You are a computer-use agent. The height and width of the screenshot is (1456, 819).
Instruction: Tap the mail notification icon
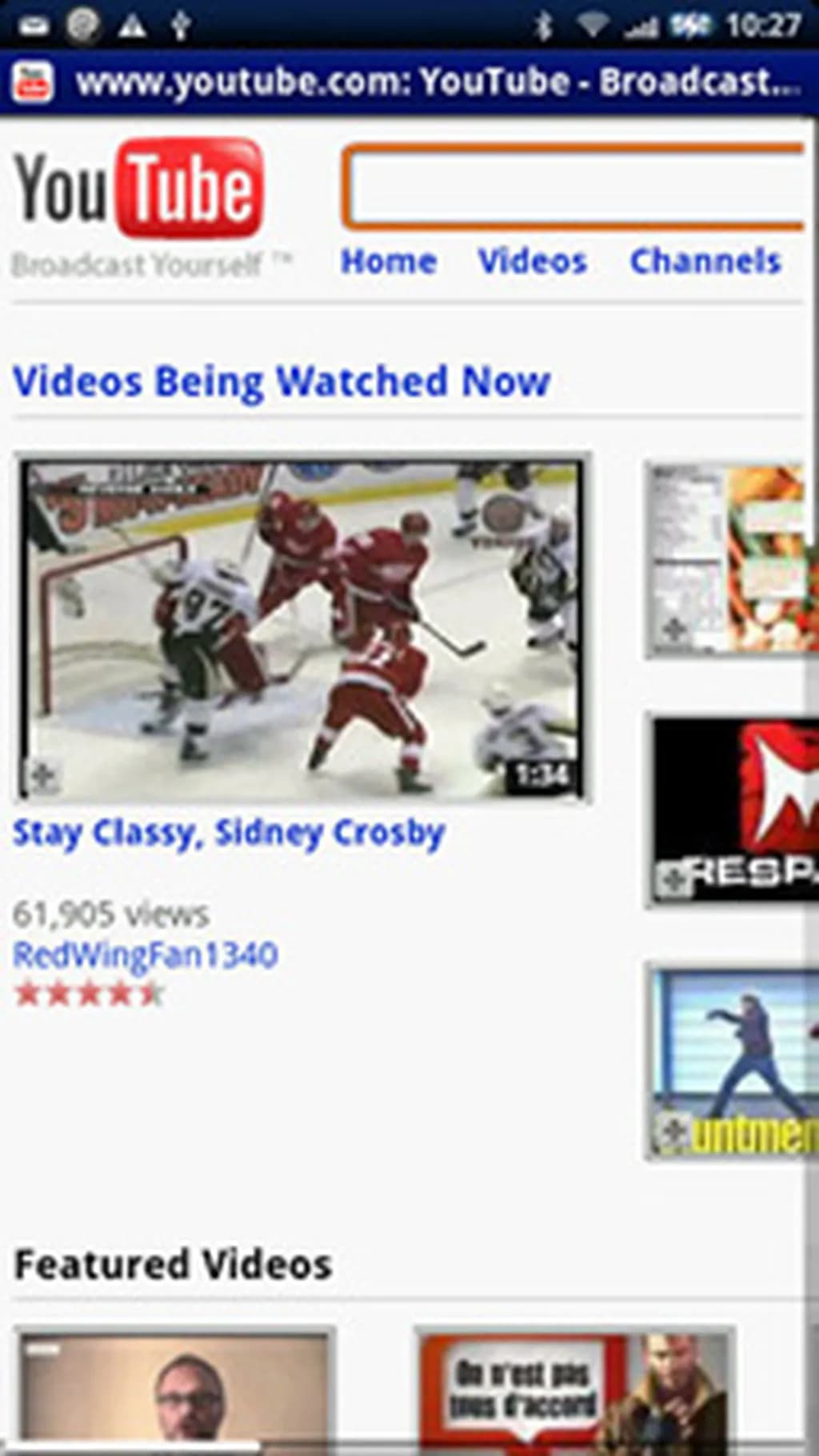pos(34,26)
